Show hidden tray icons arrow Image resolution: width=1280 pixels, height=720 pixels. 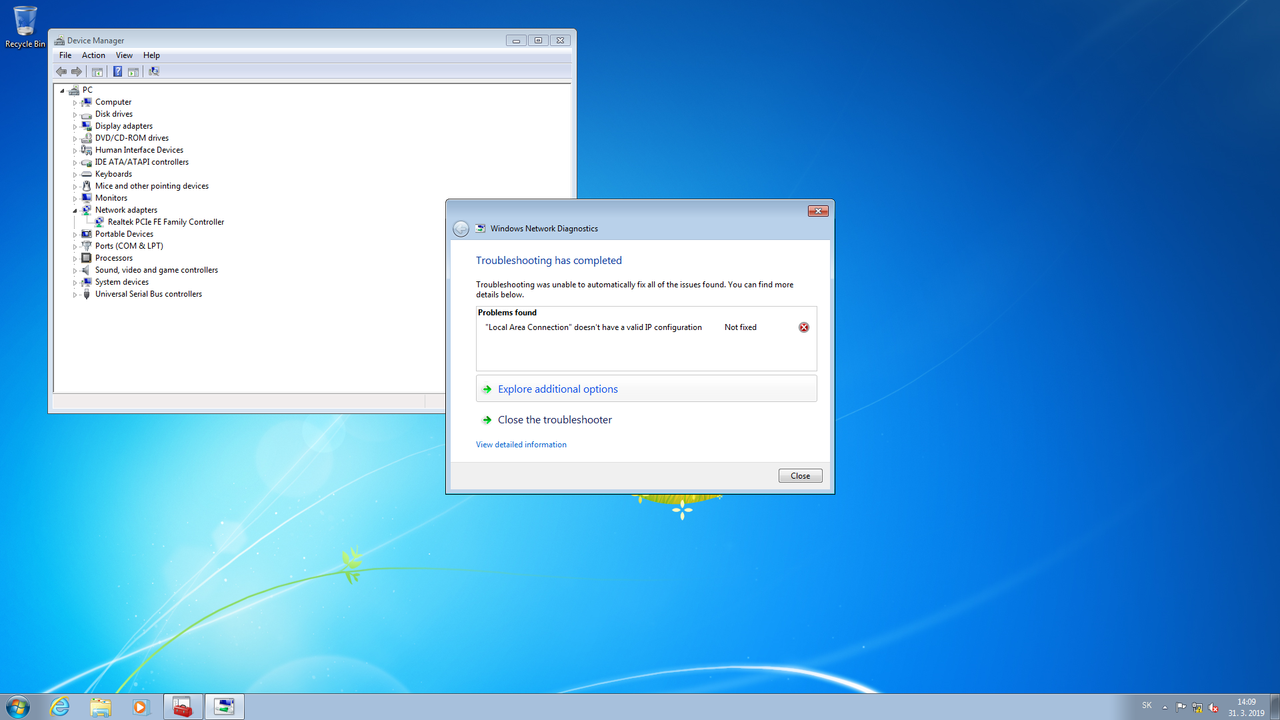tap(1166, 707)
